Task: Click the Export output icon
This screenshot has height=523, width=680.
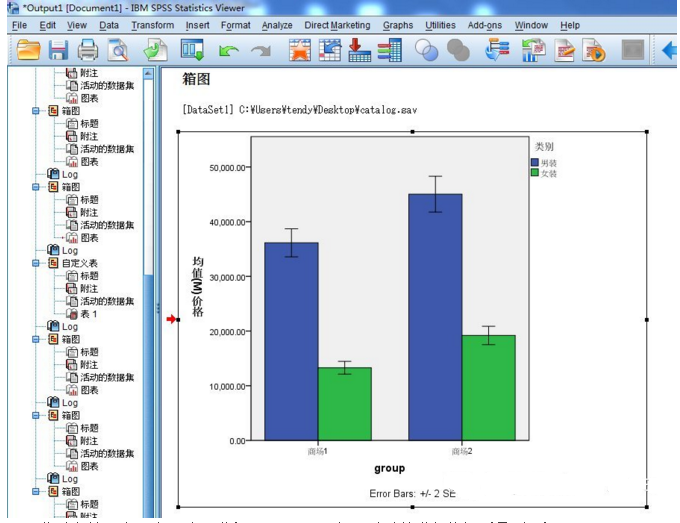Action: point(155,49)
